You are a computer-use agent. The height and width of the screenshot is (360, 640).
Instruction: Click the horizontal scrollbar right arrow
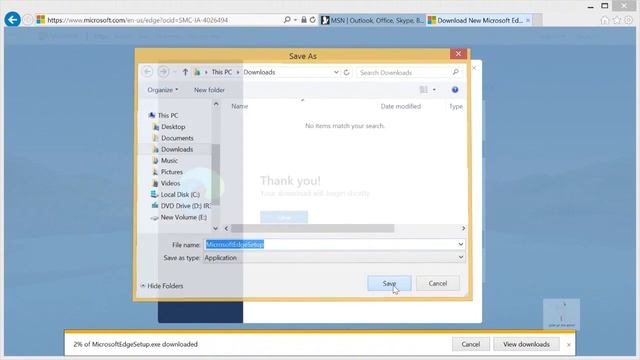pos(463,229)
